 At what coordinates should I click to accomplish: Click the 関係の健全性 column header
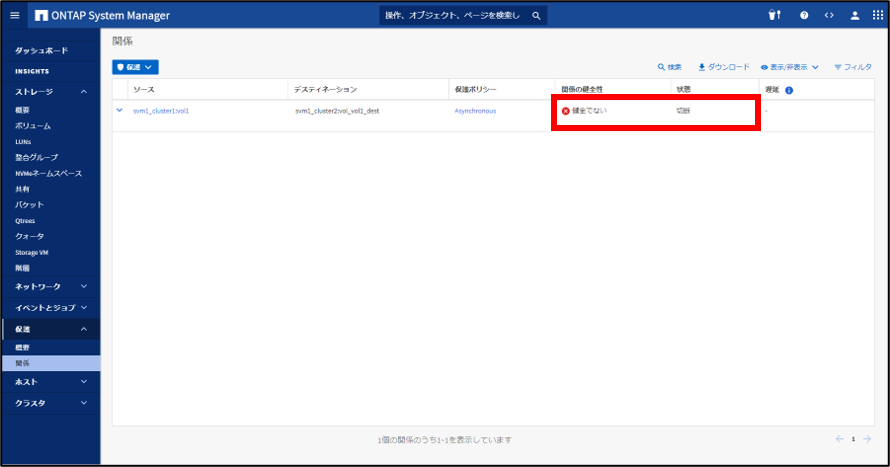(x=582, y=90)
